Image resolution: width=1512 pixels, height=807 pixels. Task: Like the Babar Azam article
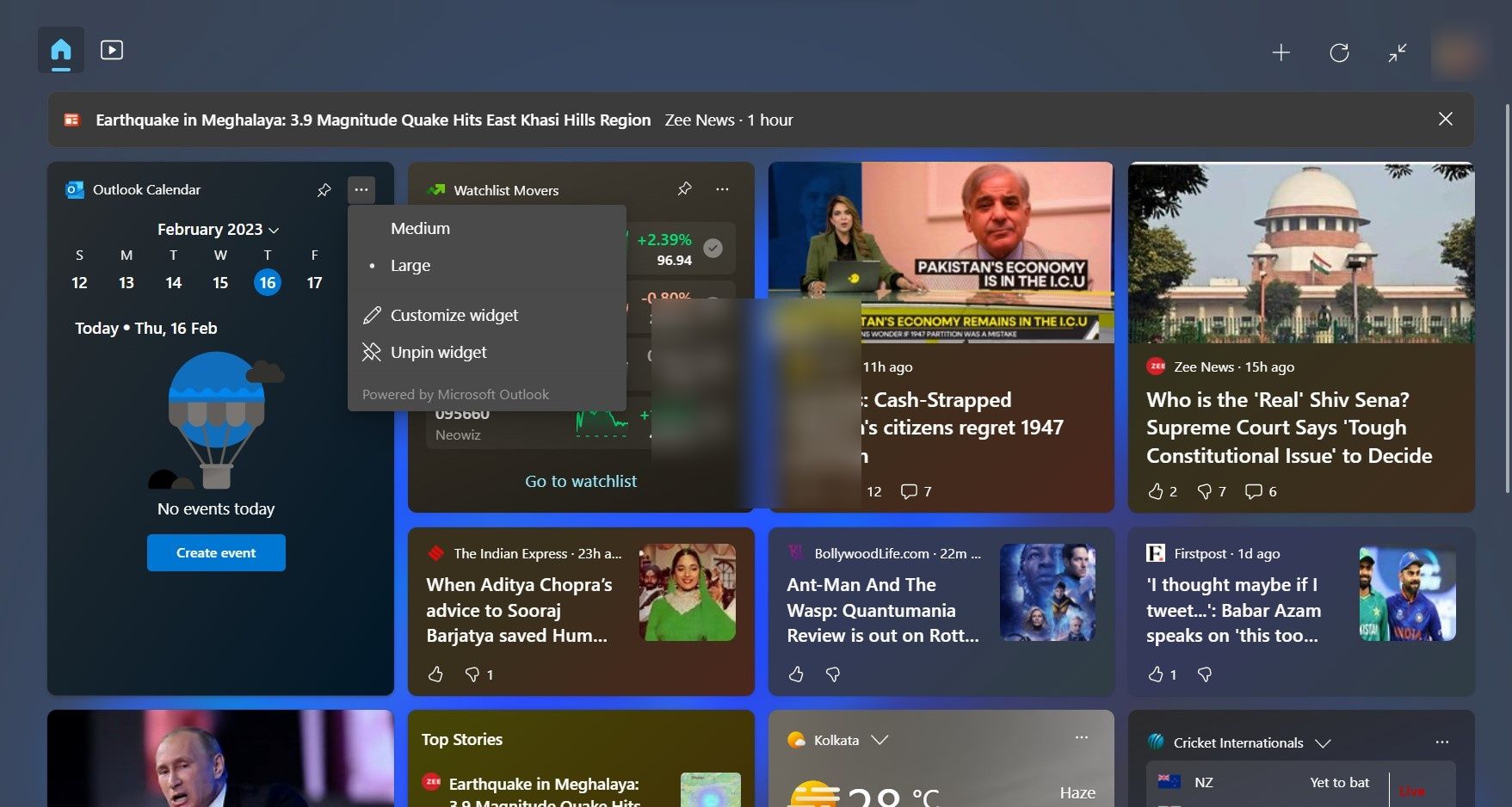[1162, 675]
